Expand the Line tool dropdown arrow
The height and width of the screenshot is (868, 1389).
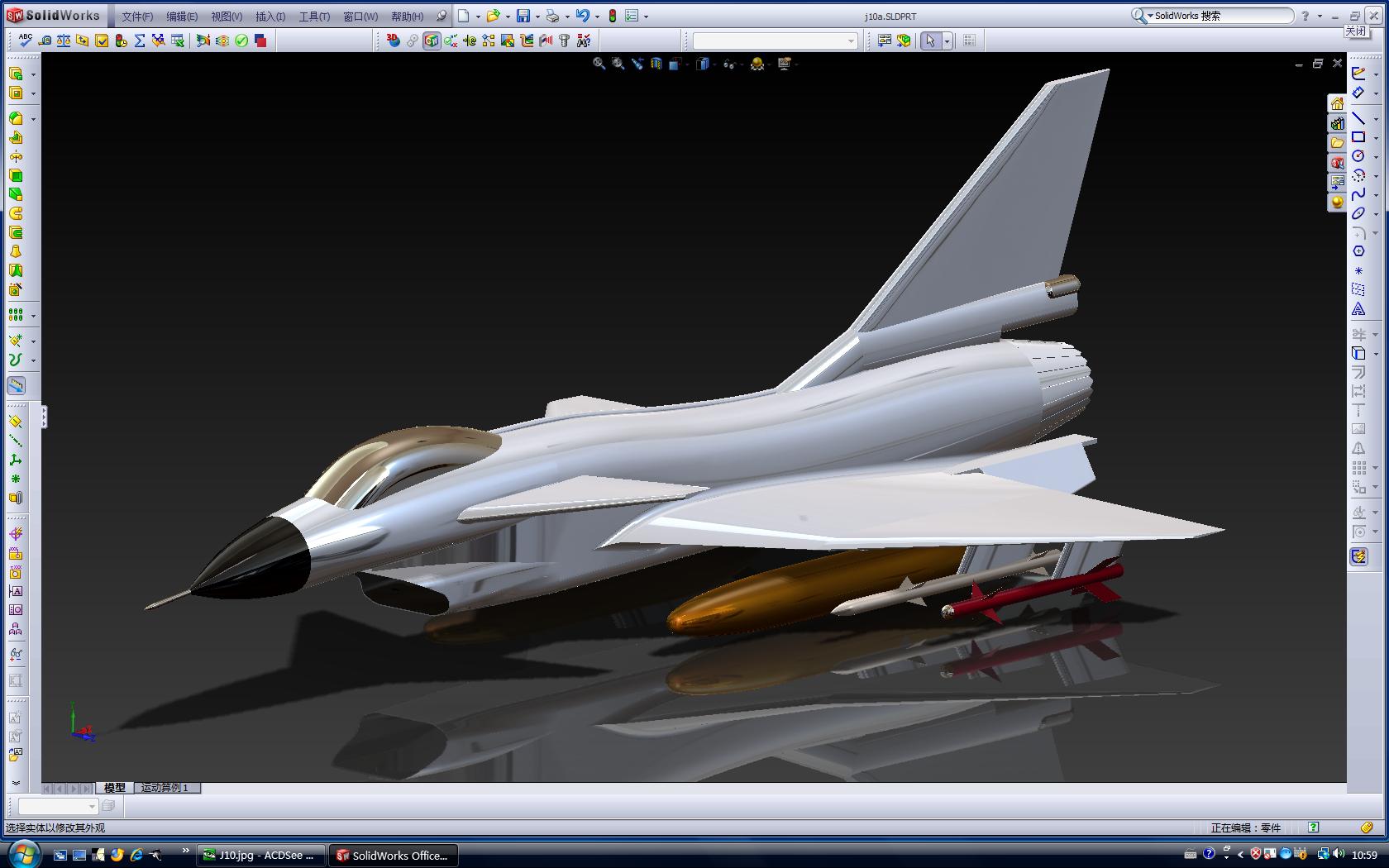(1376, 119)
